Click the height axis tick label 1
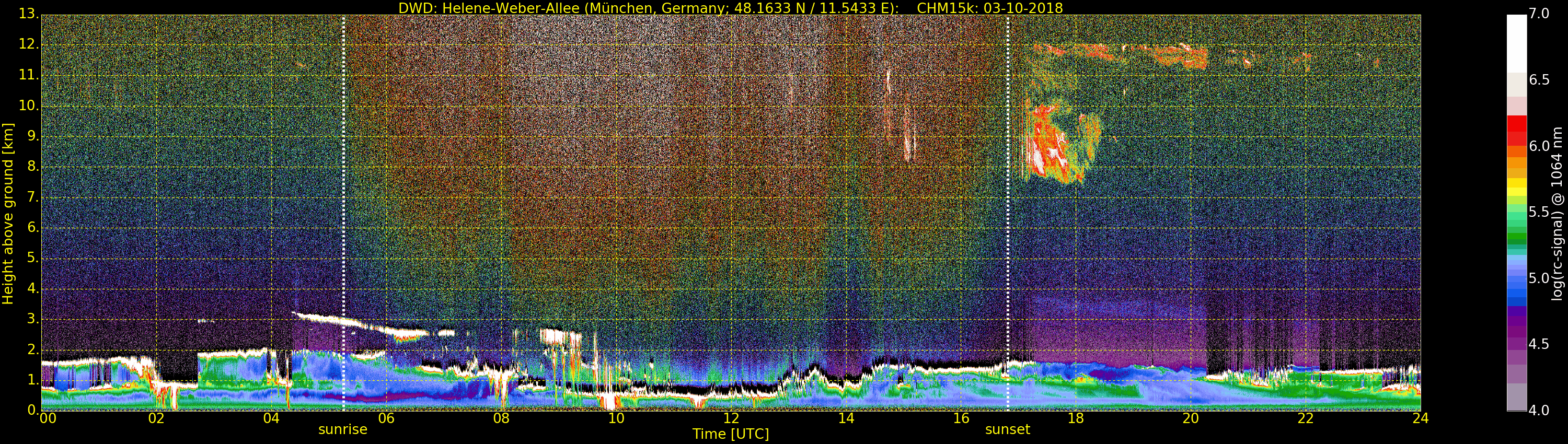Screen dimensions: 1568x444 pyautogui.click(x=32, y=380)
